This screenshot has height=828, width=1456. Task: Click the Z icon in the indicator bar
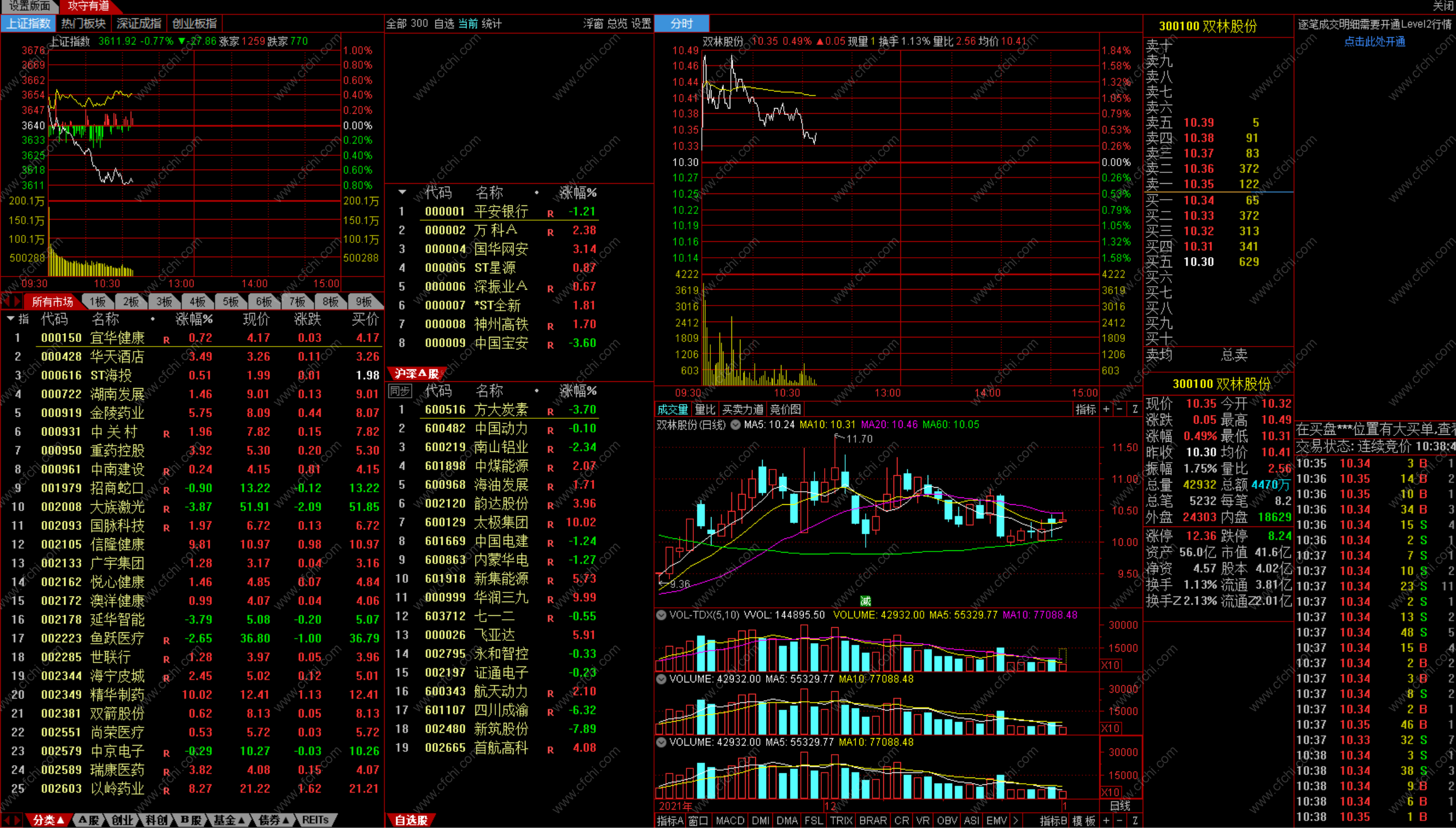[x=1135, y=409]
